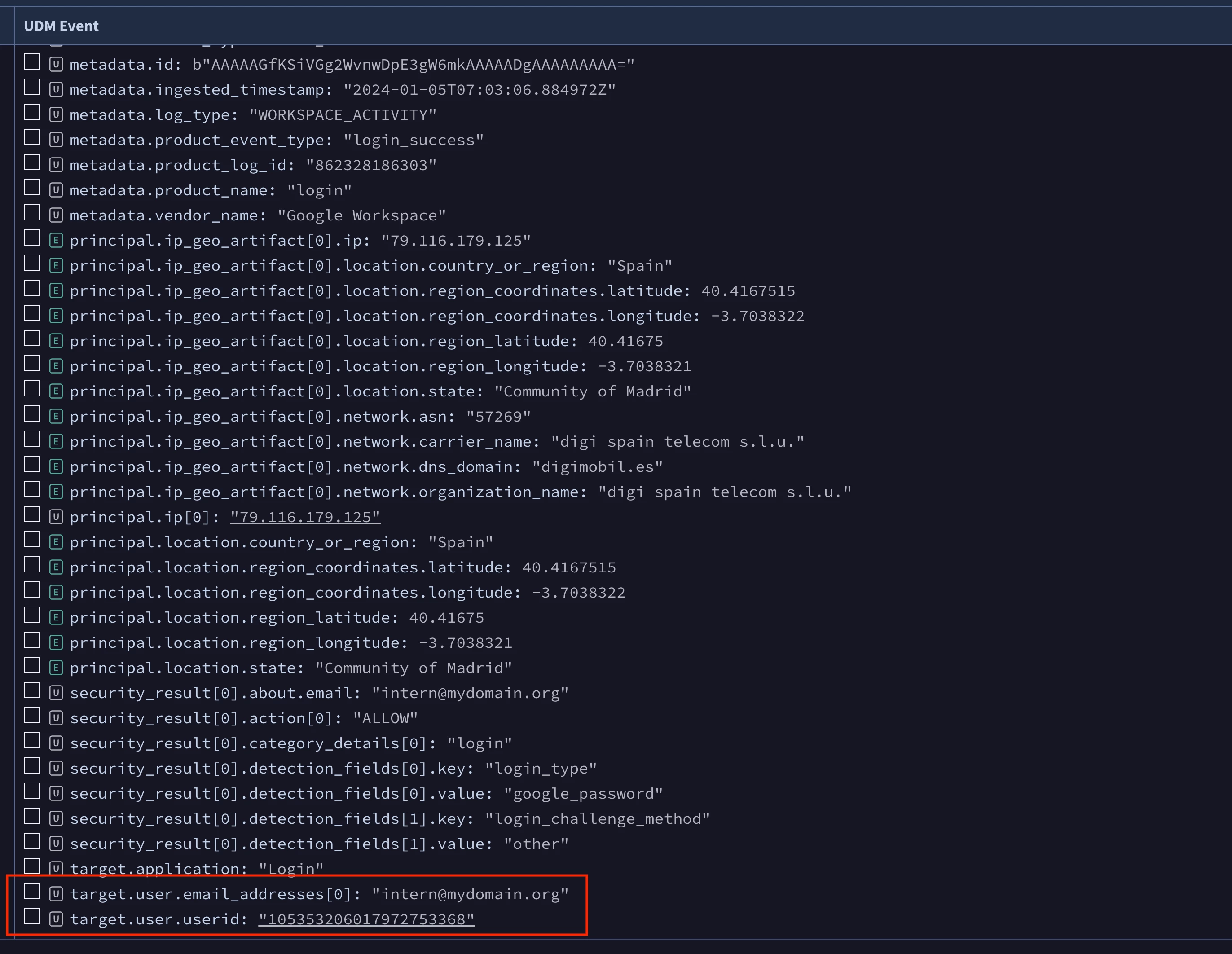
Task: Check the metadata.product_name row
Action: [x=31, y=188]
